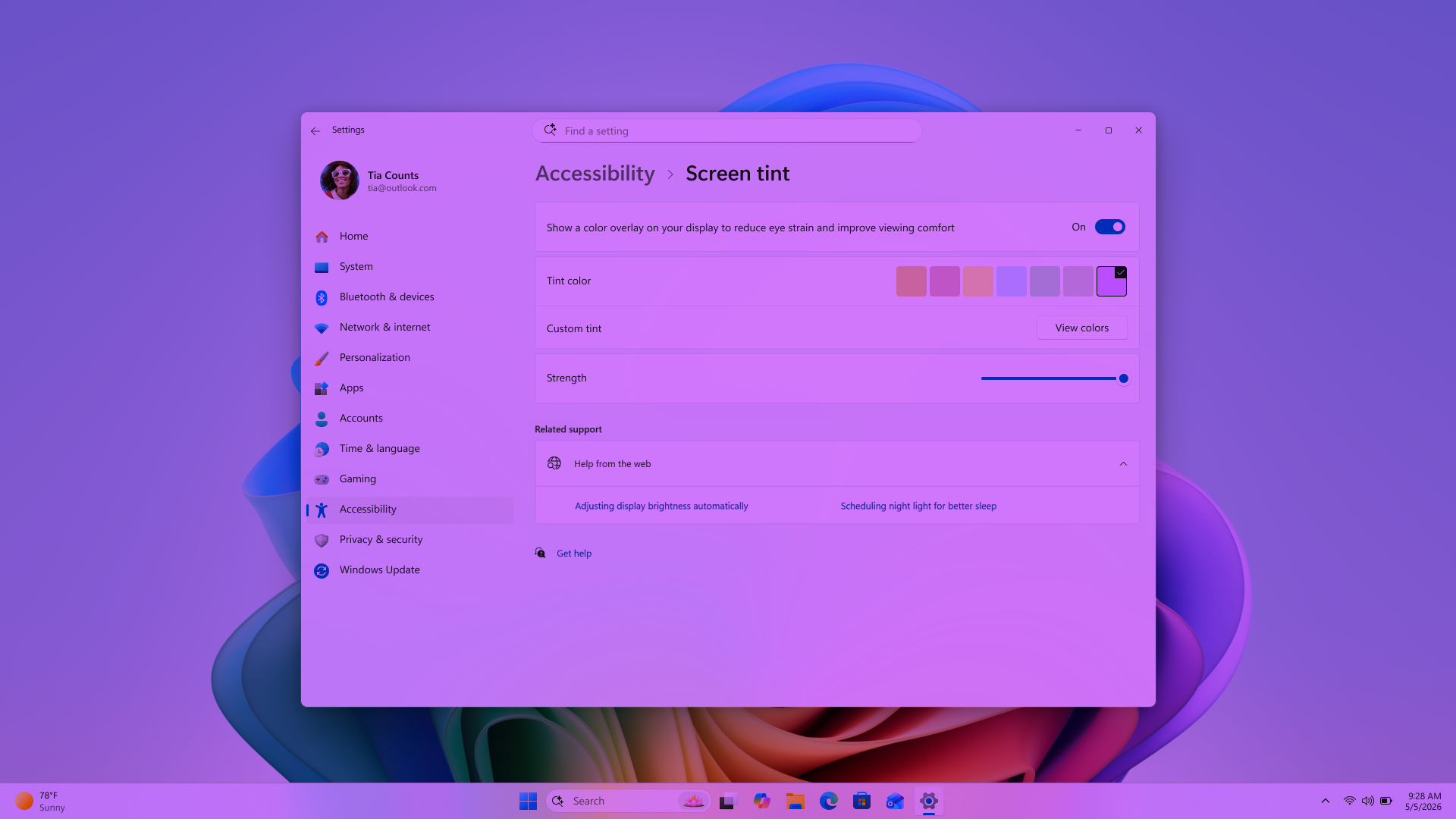Open Privacy & security settings
The width and height of the screenshot is (1456, 819).
coord(409,540)
